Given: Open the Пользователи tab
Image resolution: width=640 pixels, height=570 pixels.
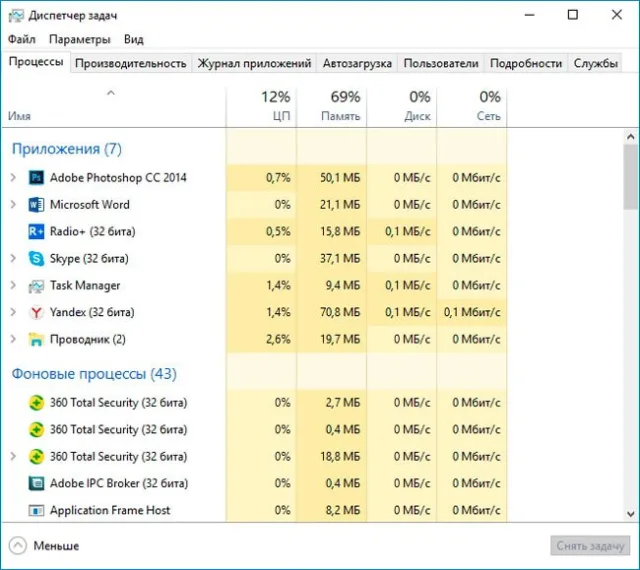Looking at the screenshot, I should [441, 63].
